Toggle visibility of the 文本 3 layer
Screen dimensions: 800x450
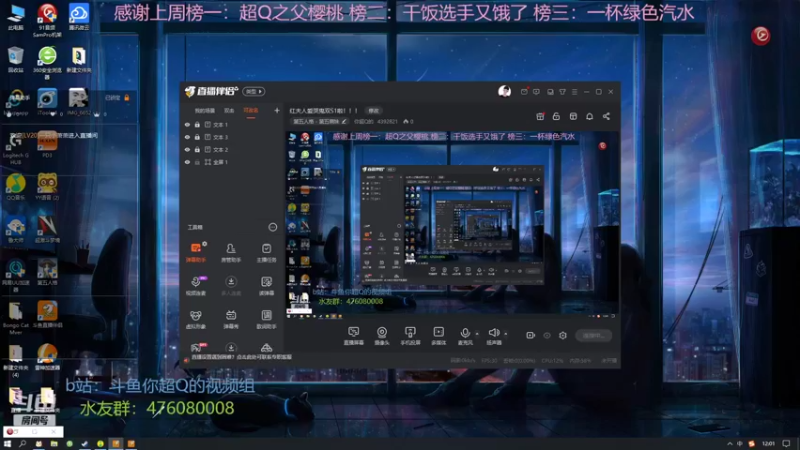point(187,137)
